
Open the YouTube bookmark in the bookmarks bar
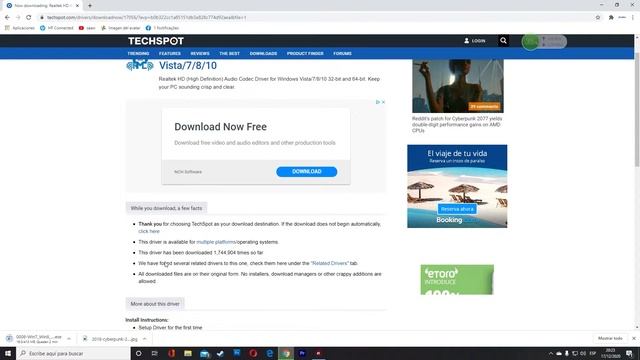pos(87,28)
